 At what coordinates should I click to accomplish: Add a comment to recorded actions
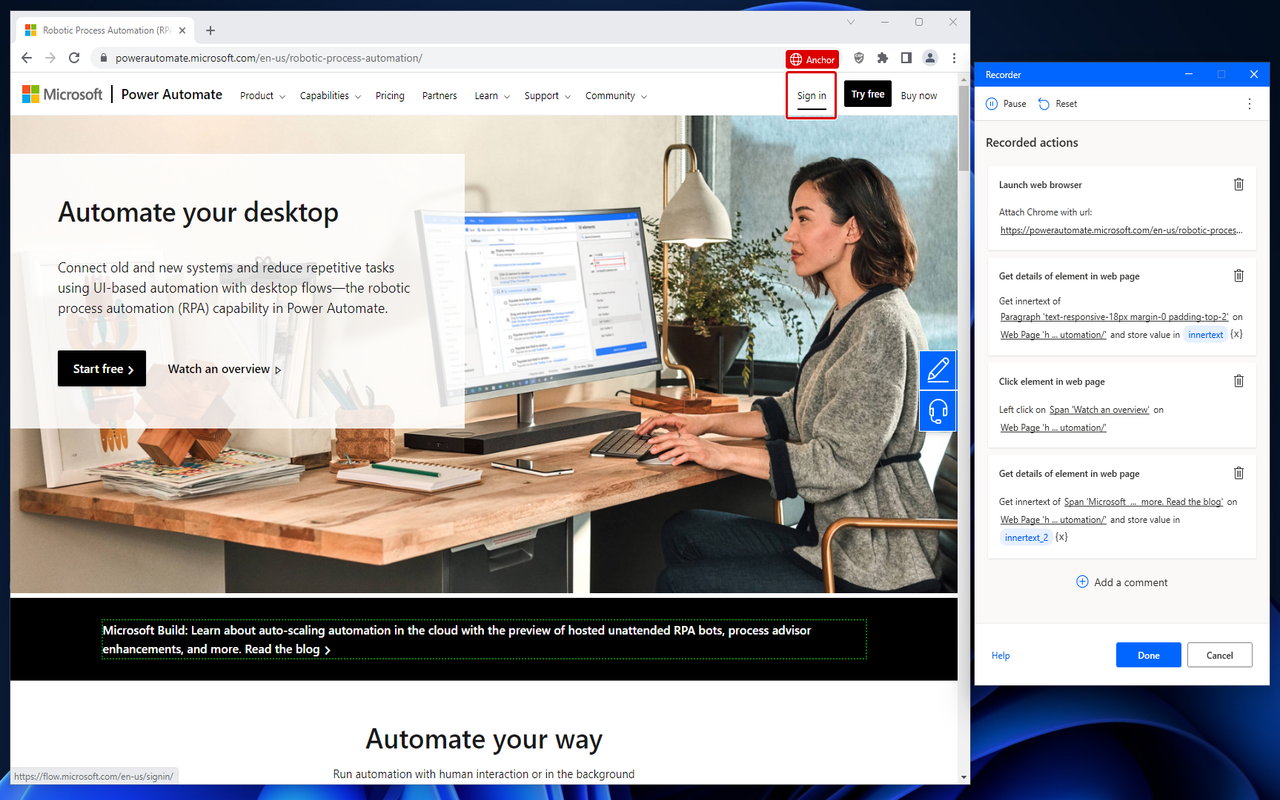coord(1121,581)
